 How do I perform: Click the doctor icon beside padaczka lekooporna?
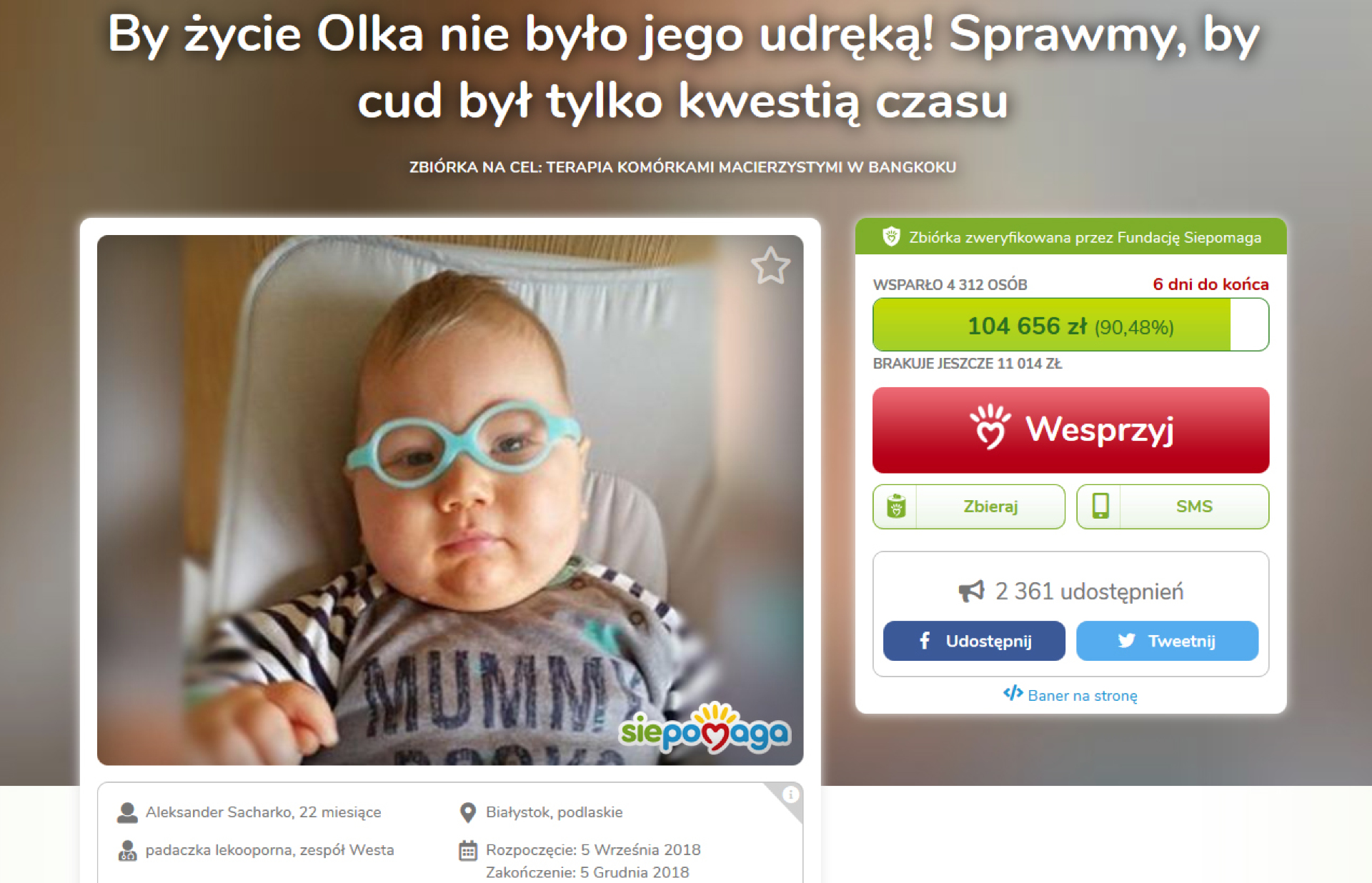pyautogui.click(x=127, y=851)
